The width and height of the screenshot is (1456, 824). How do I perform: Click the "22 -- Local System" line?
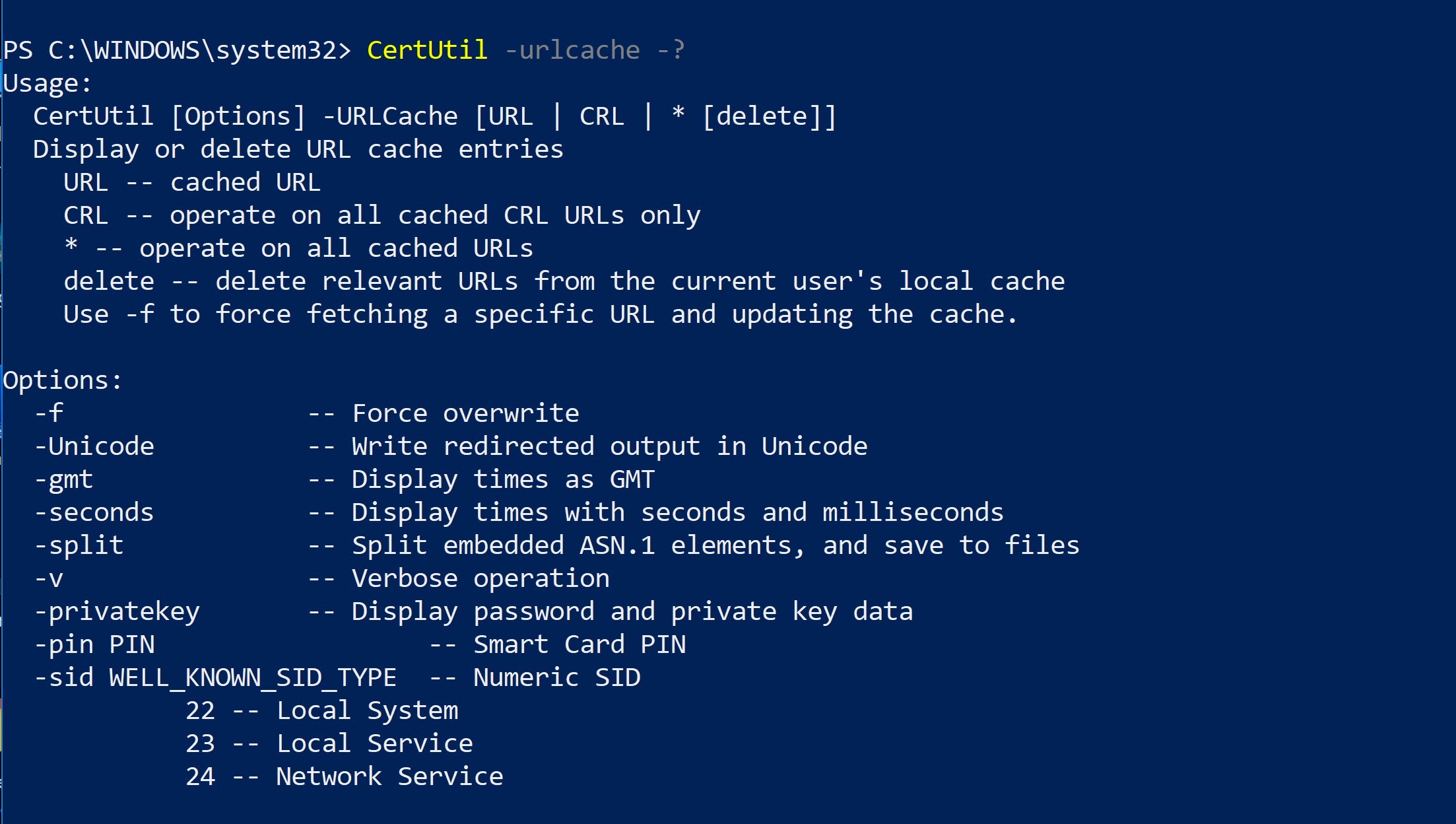tap(322, 710)
